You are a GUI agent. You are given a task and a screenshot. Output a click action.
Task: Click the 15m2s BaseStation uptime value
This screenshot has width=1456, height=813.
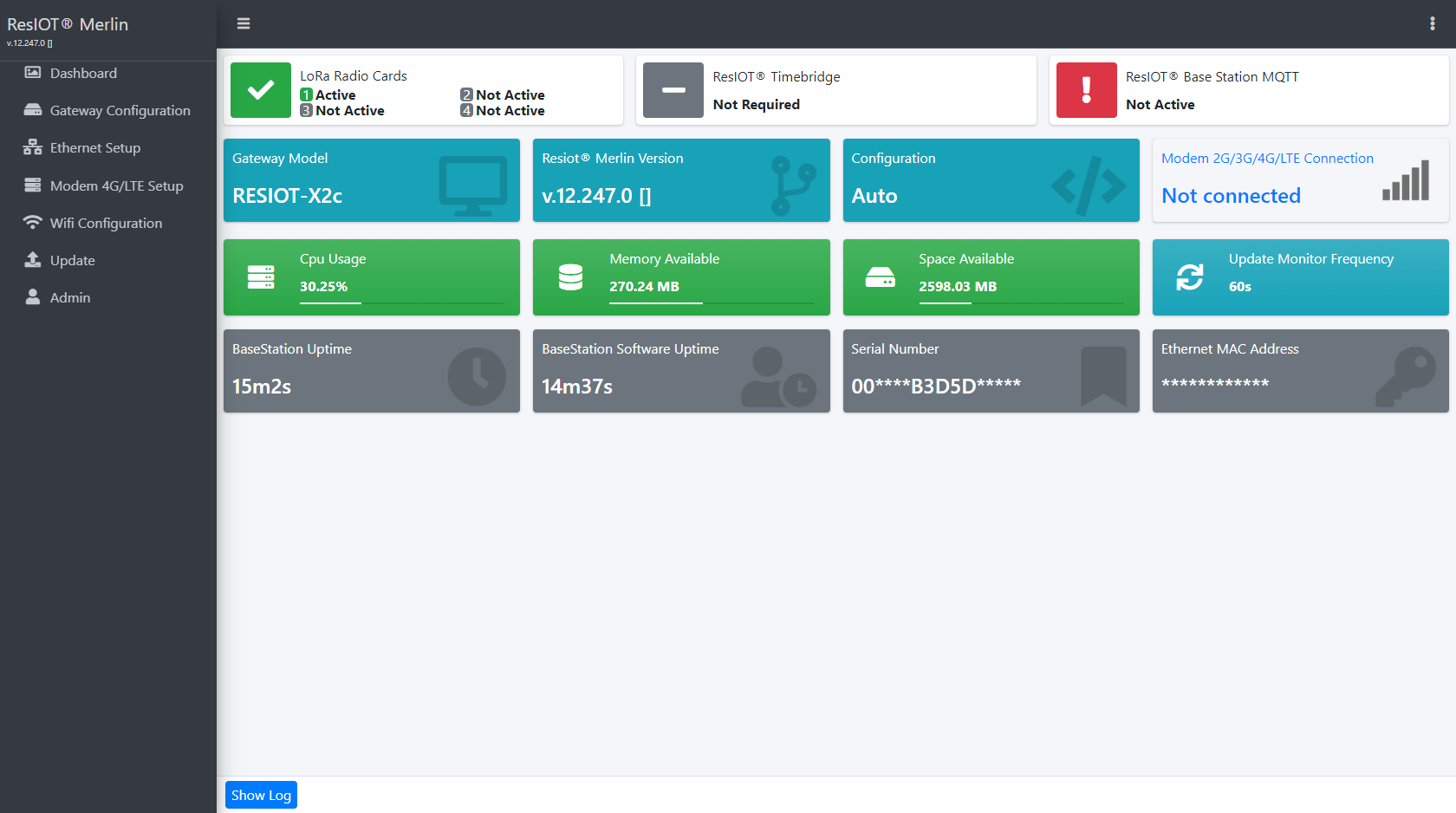[262, 387]
